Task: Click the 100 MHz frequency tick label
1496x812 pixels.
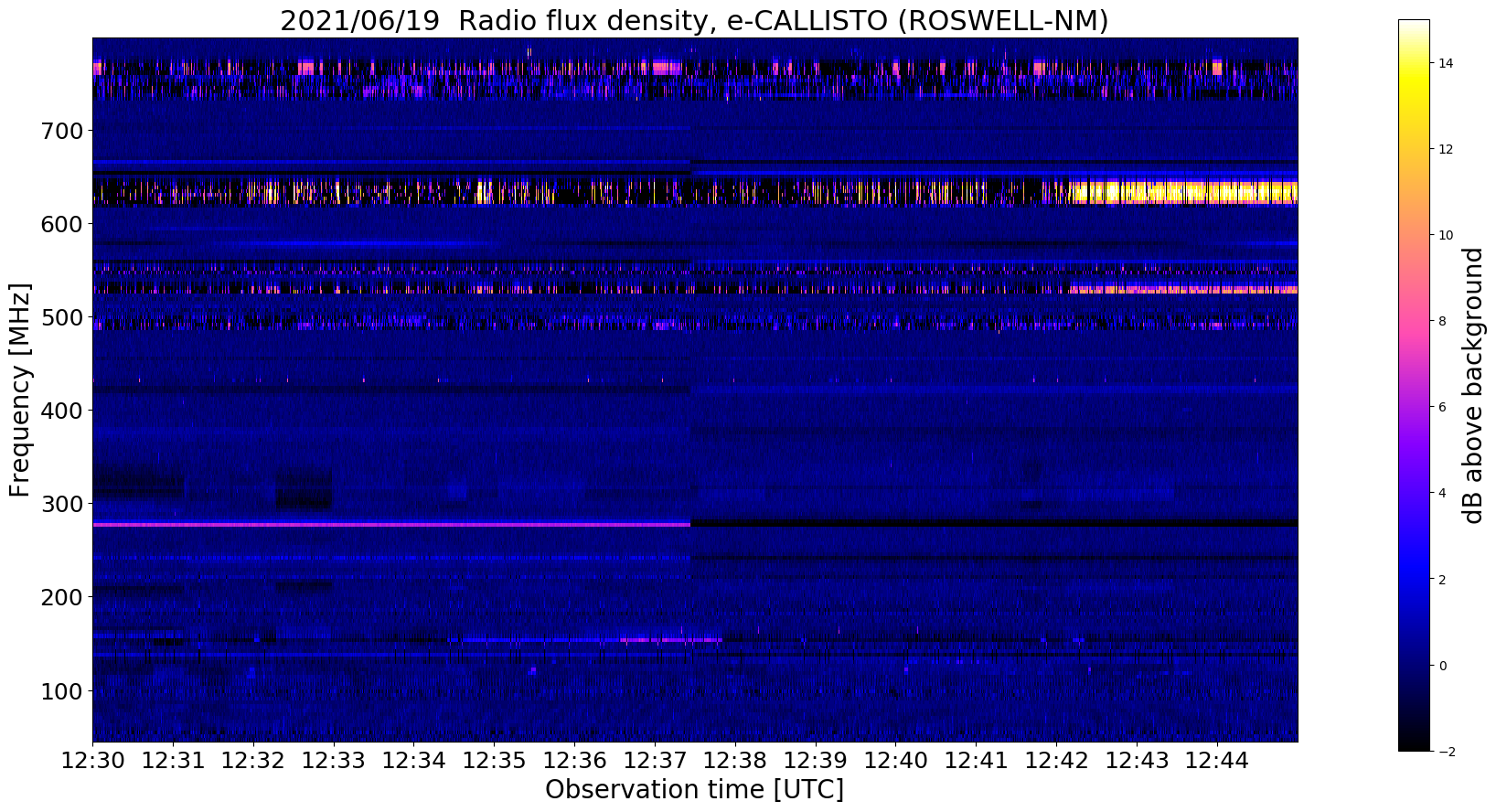Action: pyautogui.click(x=63, y=690)
